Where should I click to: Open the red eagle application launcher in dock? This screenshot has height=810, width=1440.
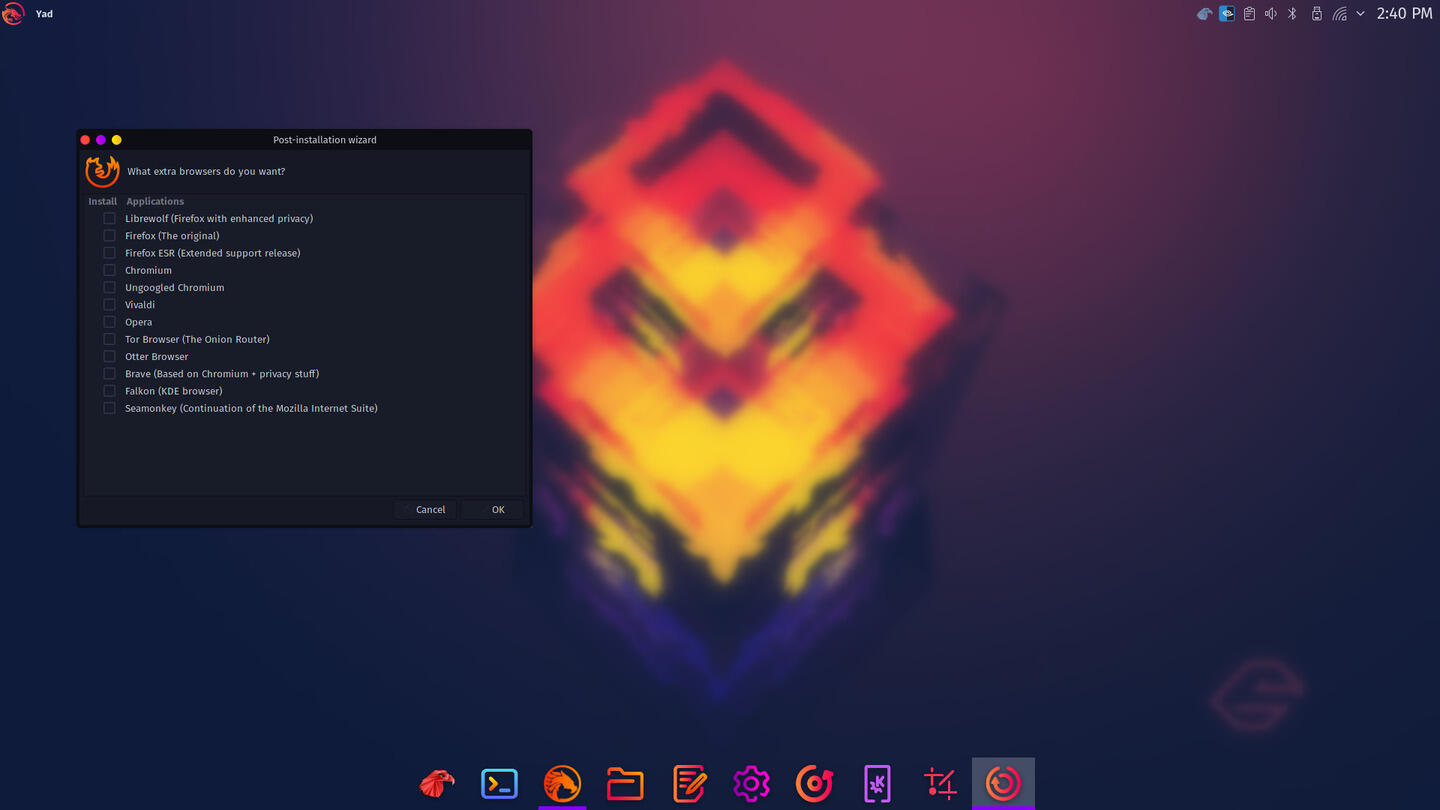(x=437, y=783)
